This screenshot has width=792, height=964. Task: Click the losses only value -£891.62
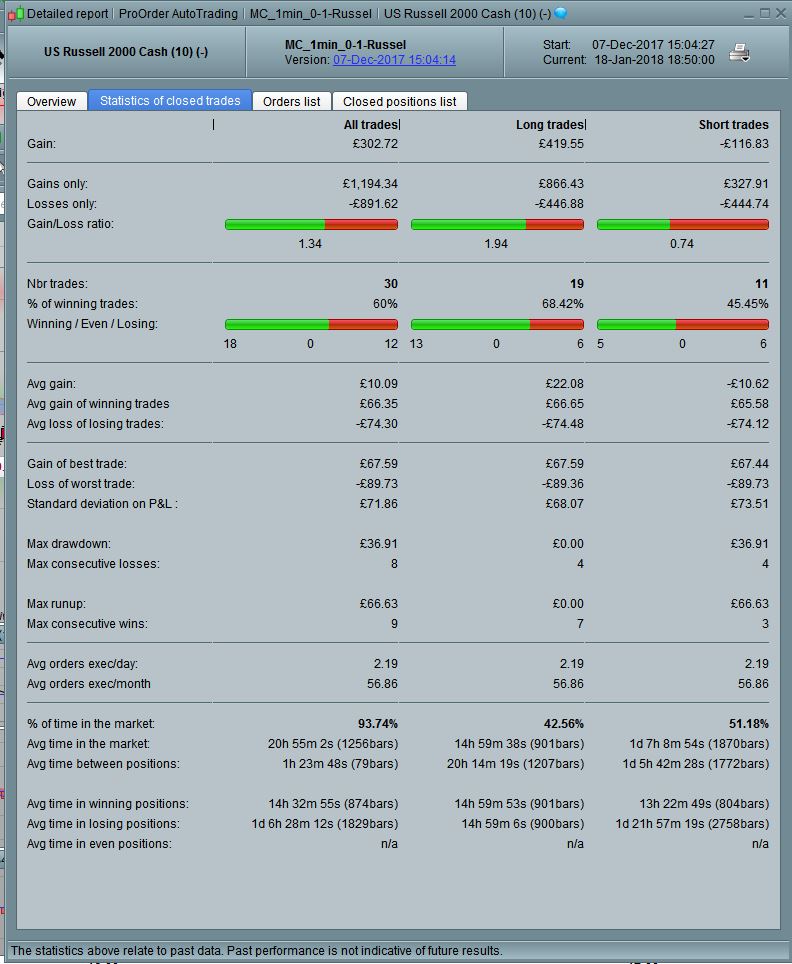coord(373,203)
